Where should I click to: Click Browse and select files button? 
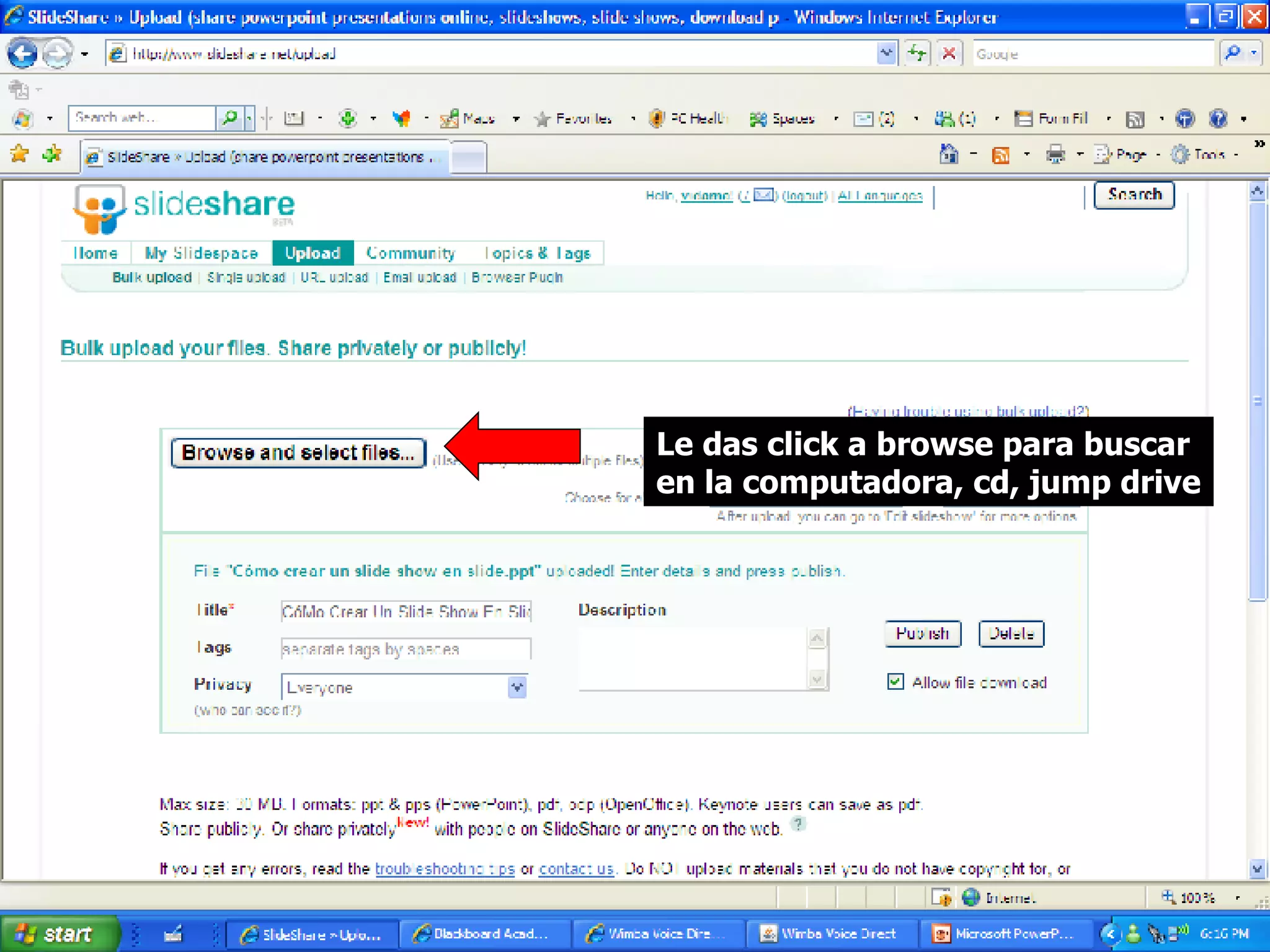tap(298, 453)
